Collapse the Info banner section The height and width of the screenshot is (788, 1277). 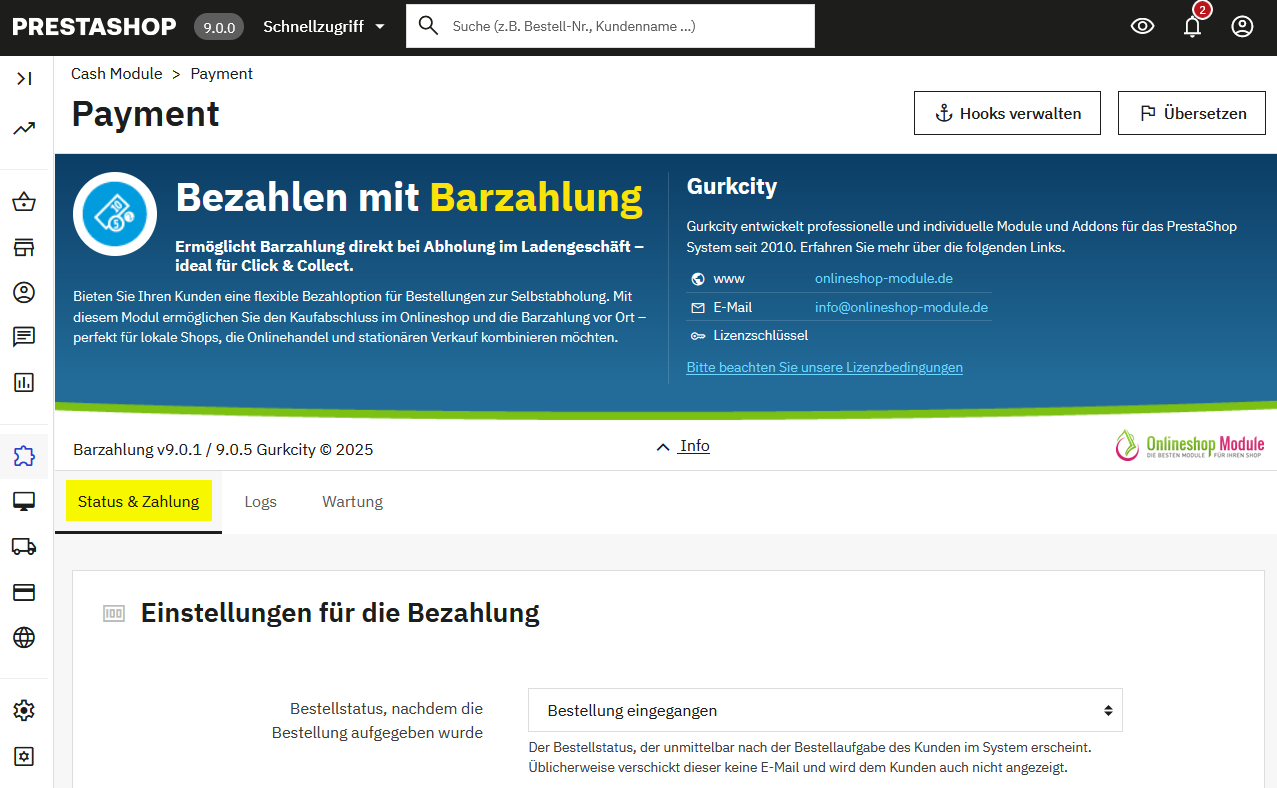(683, 446)
